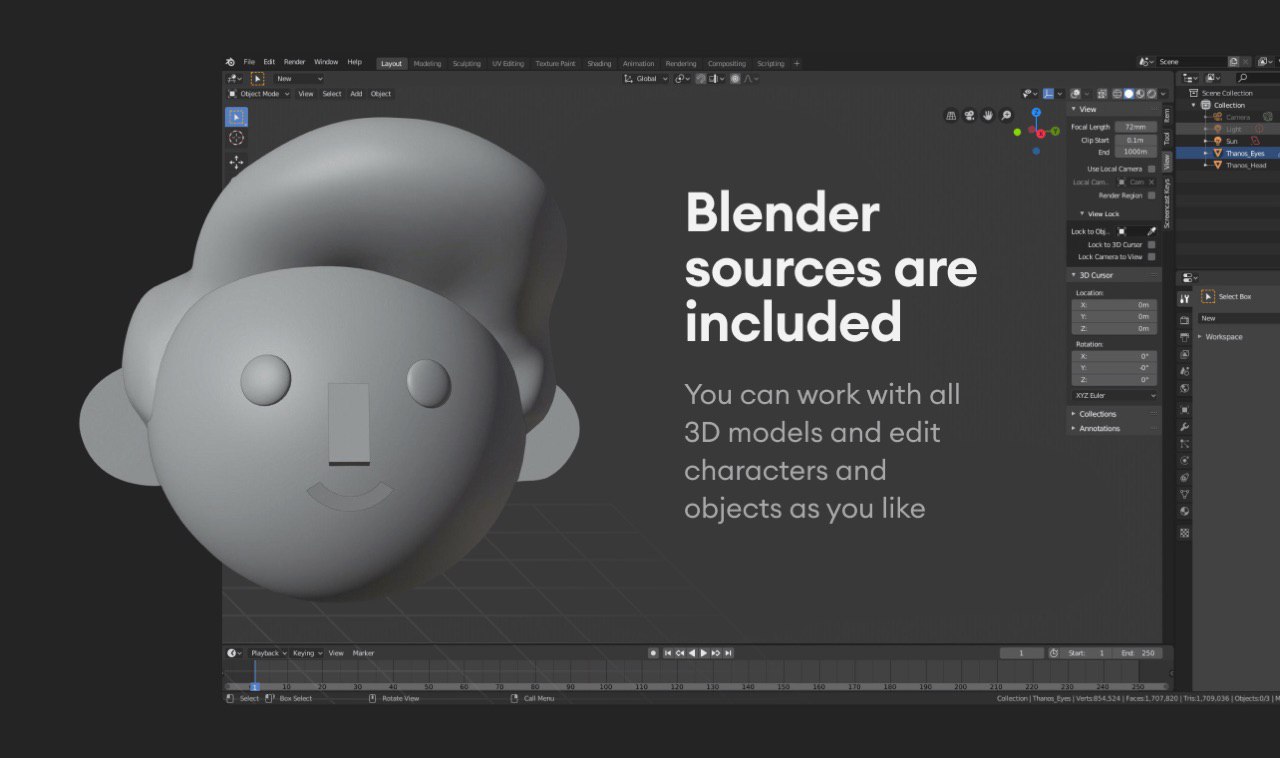Tick Use Local Camera checkbox
This screenshot has width=1280, height=758.
click(1151, 169)
